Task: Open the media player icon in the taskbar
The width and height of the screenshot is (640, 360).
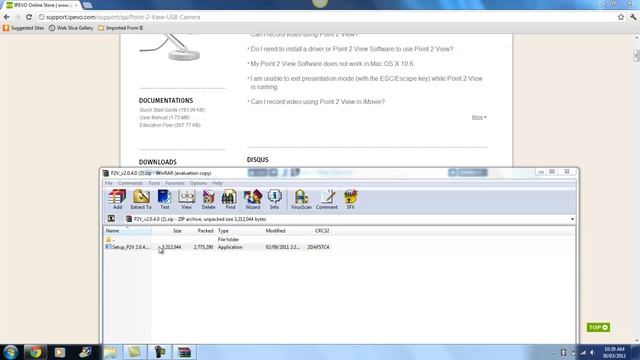Action: pos(60,352)
